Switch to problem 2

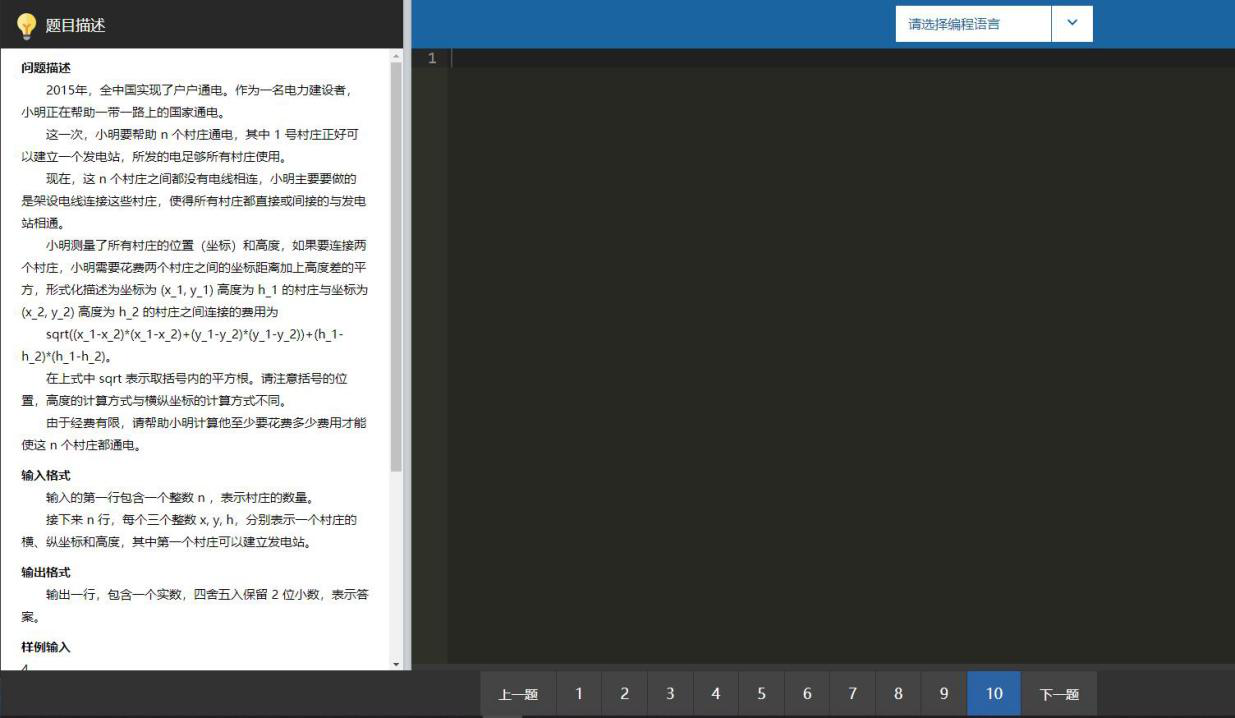tap(623, 693)
